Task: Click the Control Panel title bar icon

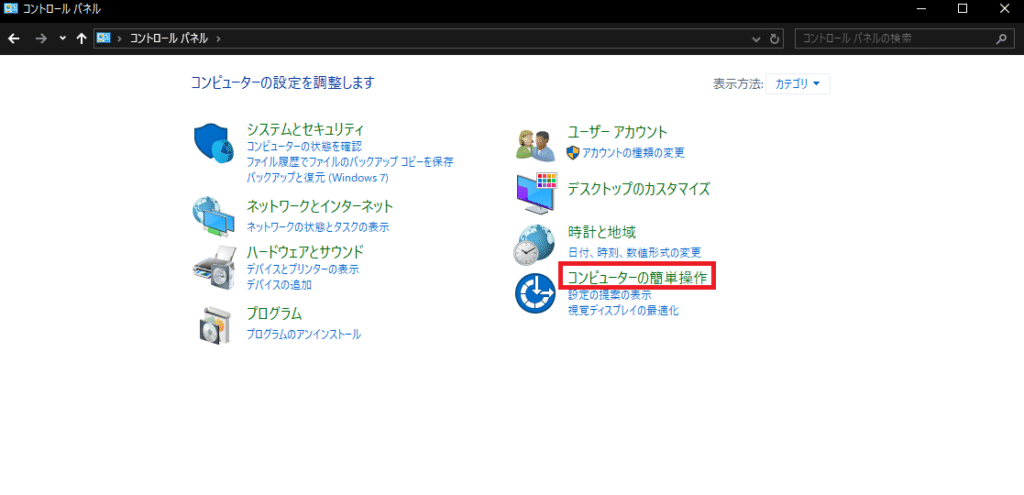Action: click(x=10, y=9)
